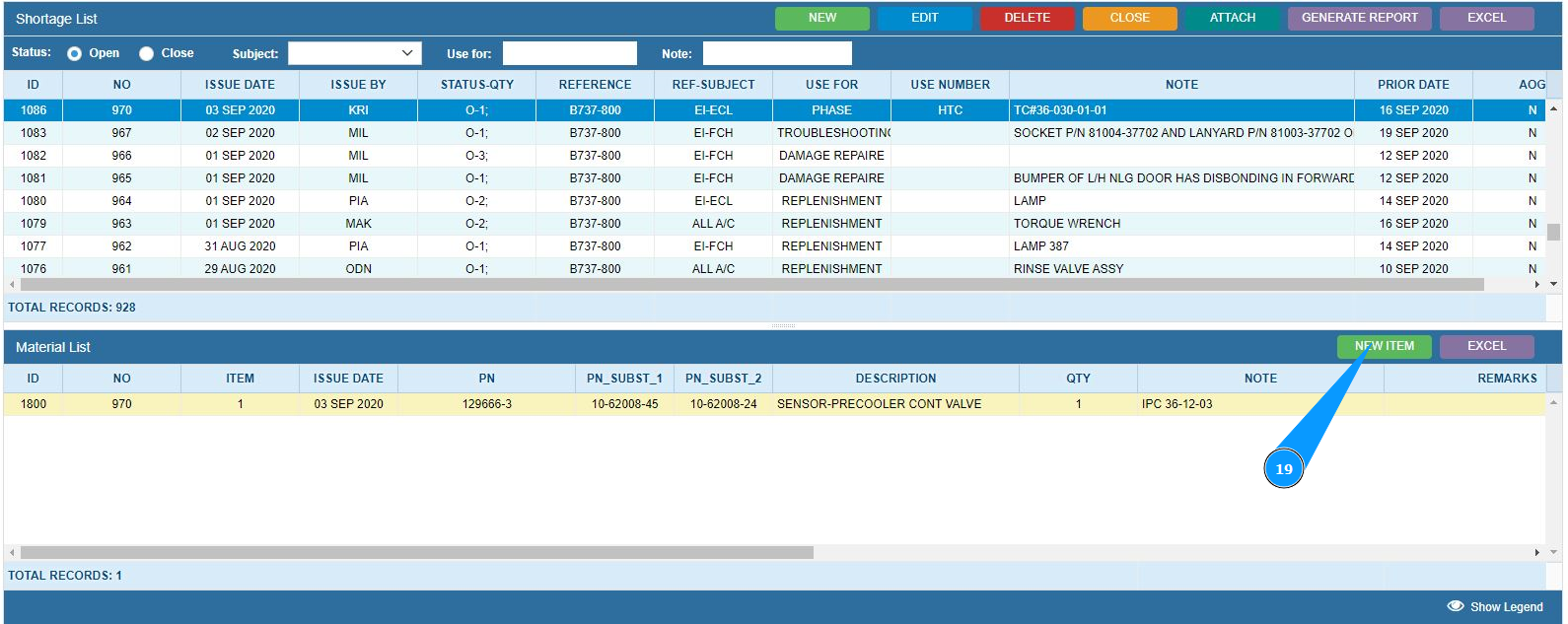Click the green NEW button in Shortage List
Image resolution: width=1568 pixels, height=624 pixels.
[821, 18]
